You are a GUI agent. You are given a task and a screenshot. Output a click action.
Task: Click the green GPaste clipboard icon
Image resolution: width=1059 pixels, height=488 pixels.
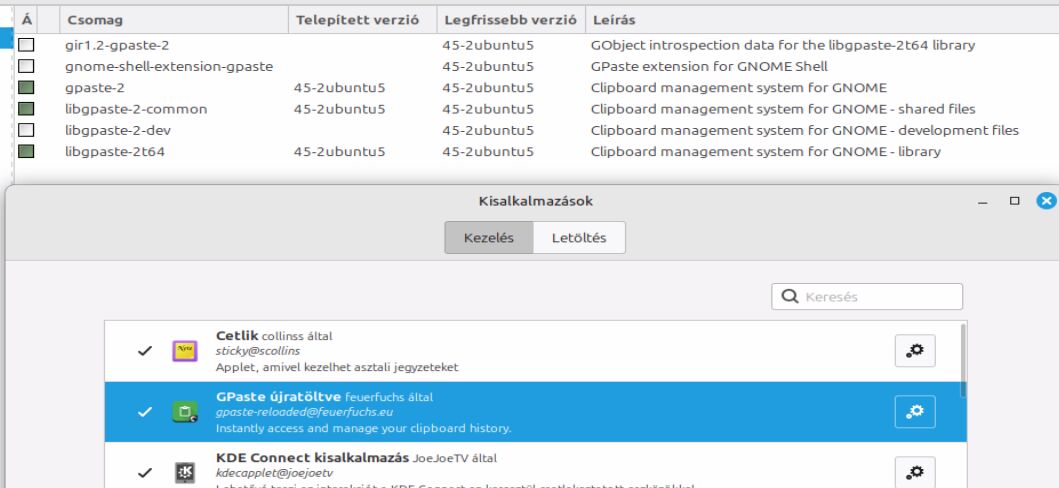184,411
